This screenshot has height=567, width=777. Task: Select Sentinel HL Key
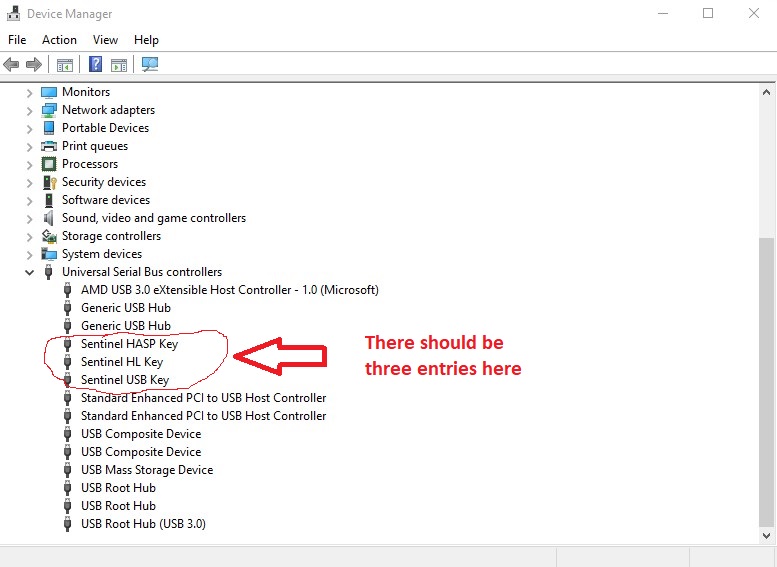pyautogui.click(x=122, y=362)
